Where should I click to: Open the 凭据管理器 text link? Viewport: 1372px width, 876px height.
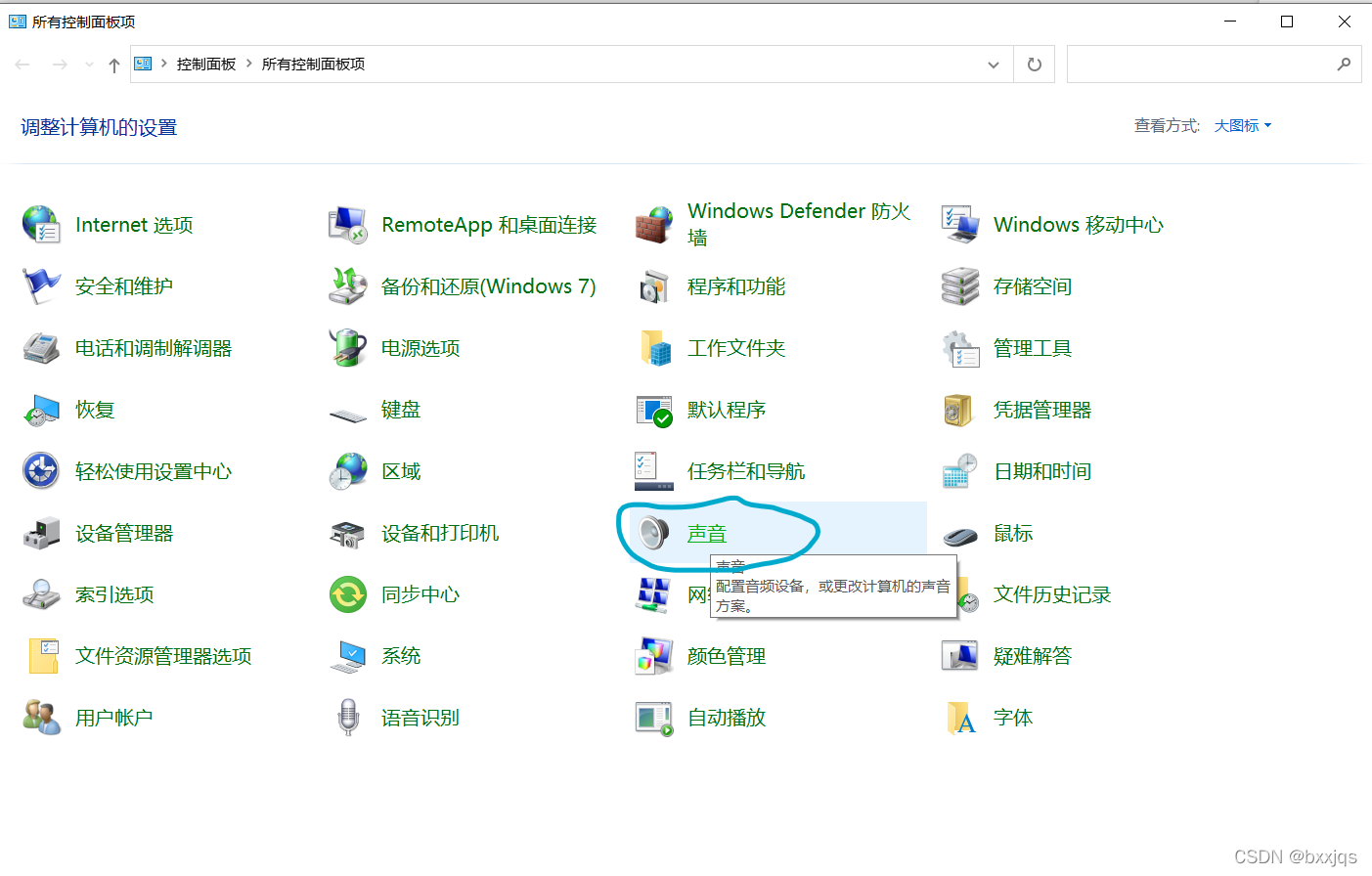1042,410
